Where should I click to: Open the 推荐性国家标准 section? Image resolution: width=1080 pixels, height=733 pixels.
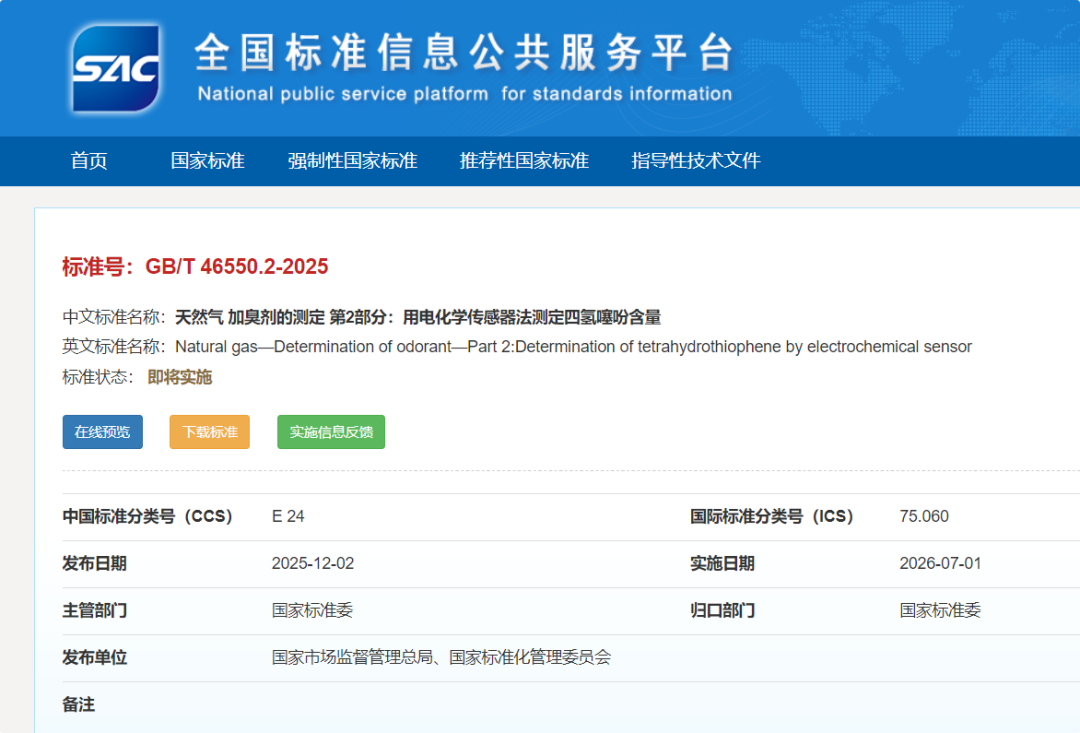pos(524,161)
